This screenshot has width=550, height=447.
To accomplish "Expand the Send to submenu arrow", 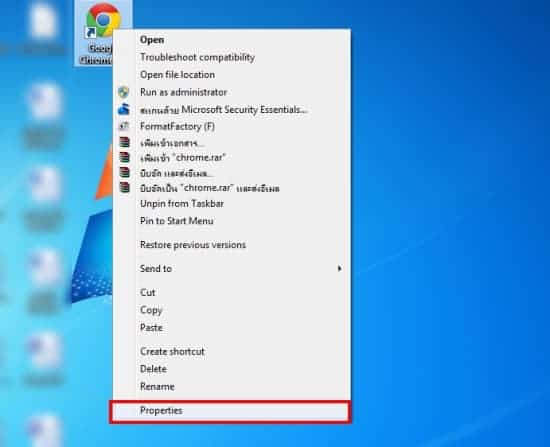I will [x=339, y=268].
